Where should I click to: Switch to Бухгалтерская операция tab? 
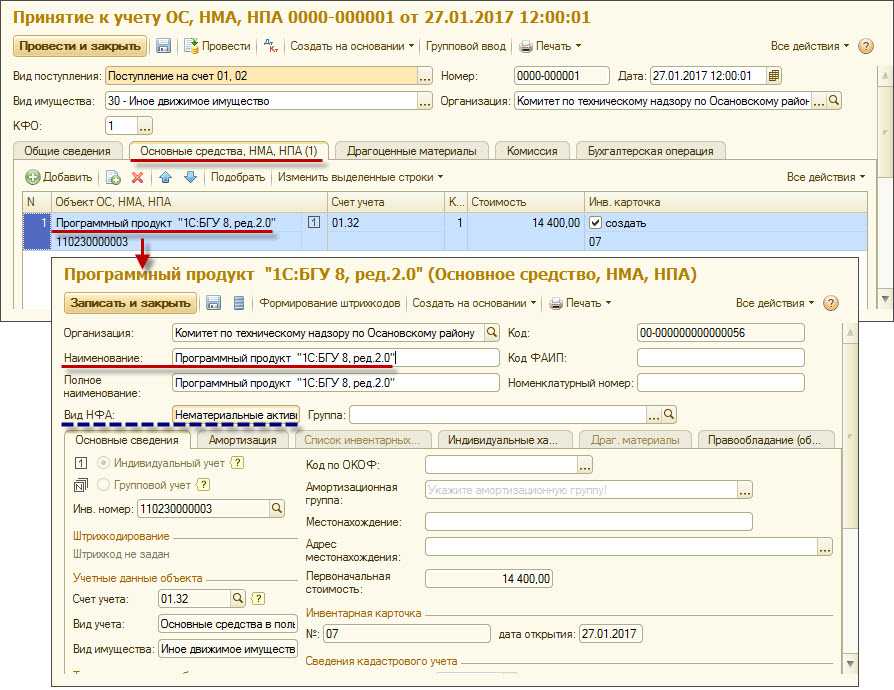coord(651,151)
